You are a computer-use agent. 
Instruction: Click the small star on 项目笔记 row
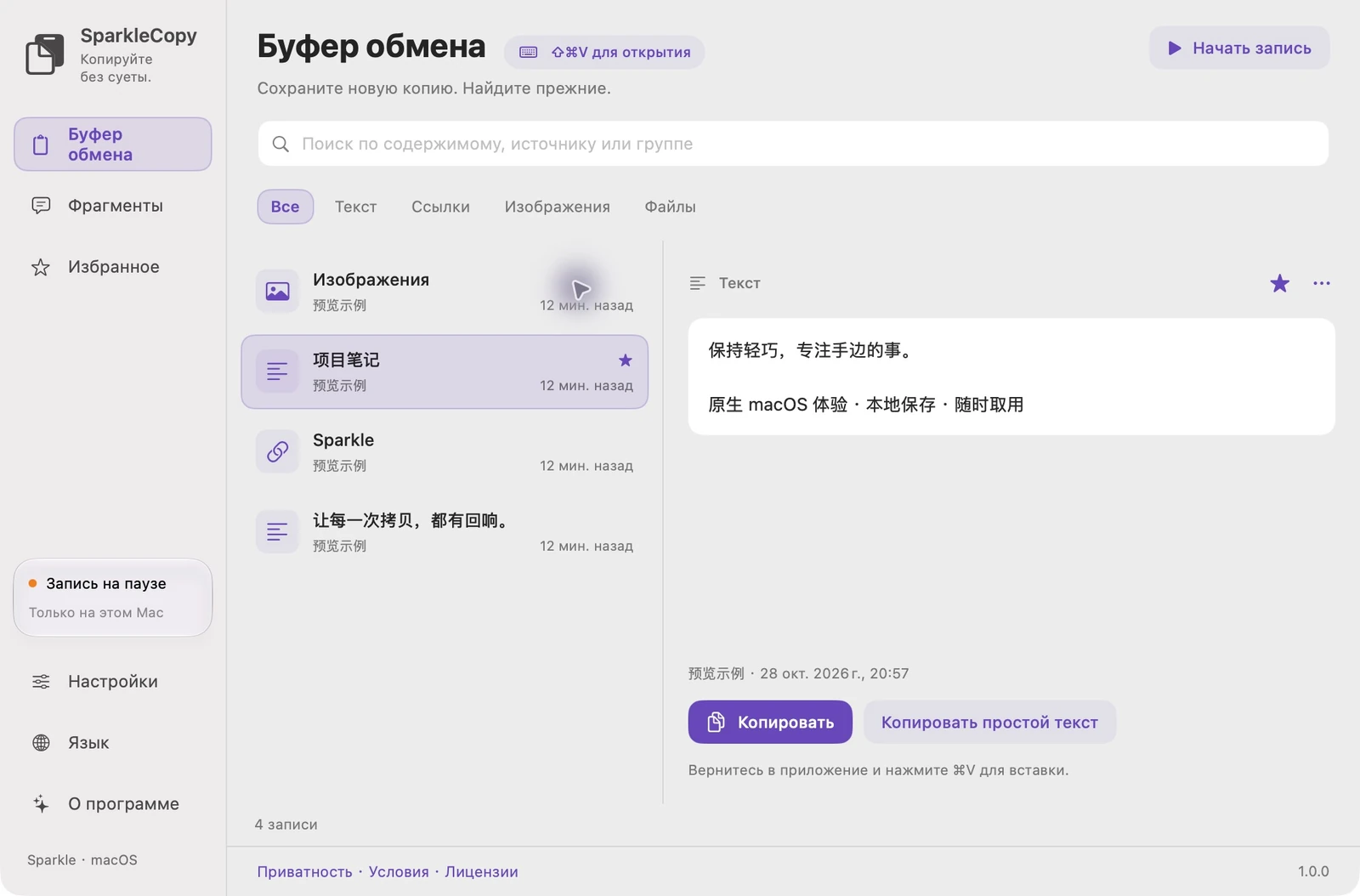coord(626,360)
